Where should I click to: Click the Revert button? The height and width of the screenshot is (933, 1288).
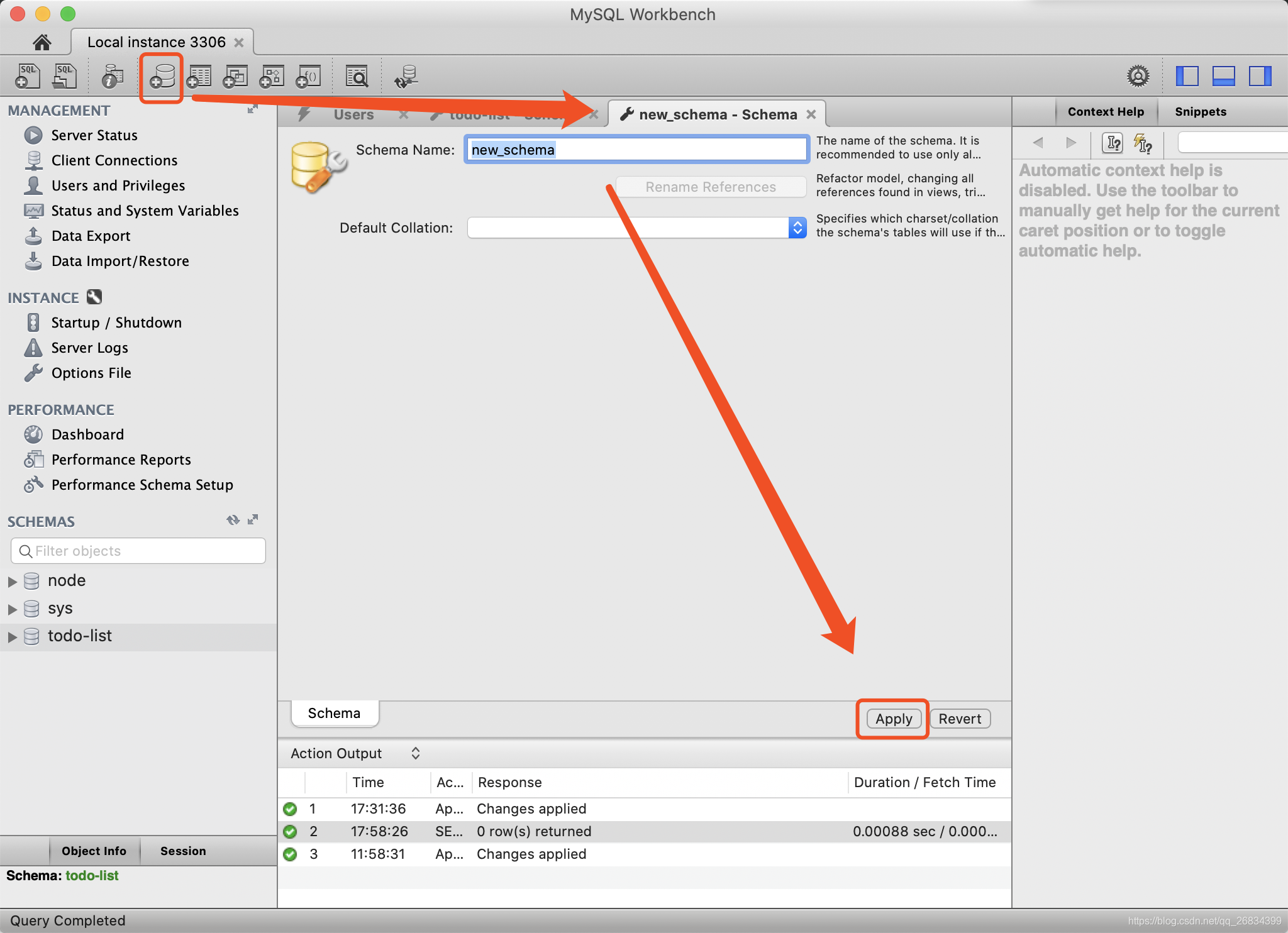coord(960,719)
